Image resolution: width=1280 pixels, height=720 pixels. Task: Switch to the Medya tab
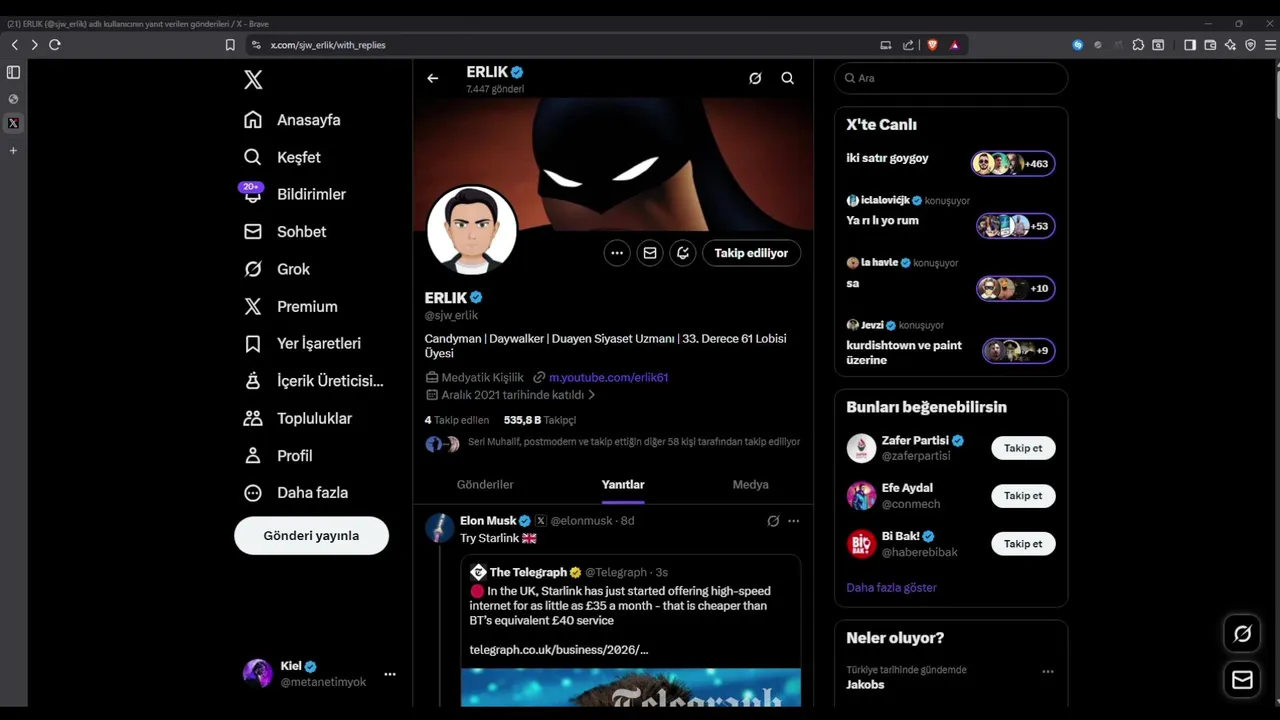pos(750,485)
